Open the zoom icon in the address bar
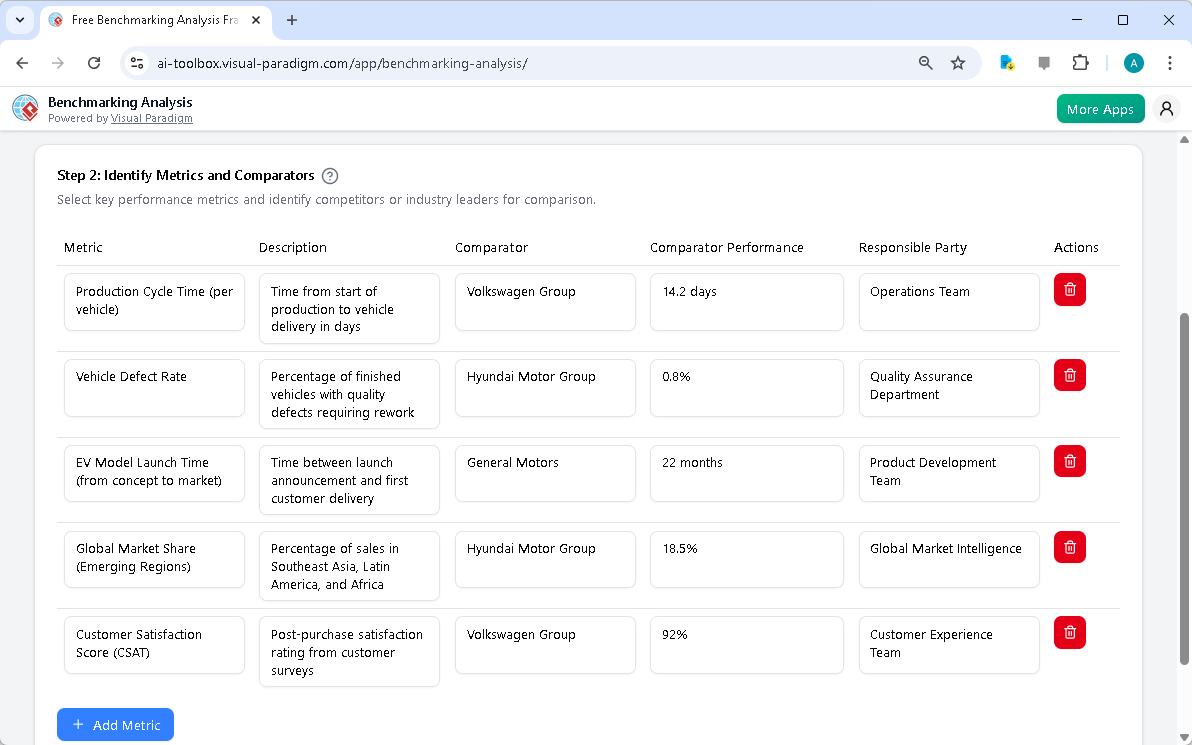Viewport: 1192px width, 745px height. tap(925, 62)
